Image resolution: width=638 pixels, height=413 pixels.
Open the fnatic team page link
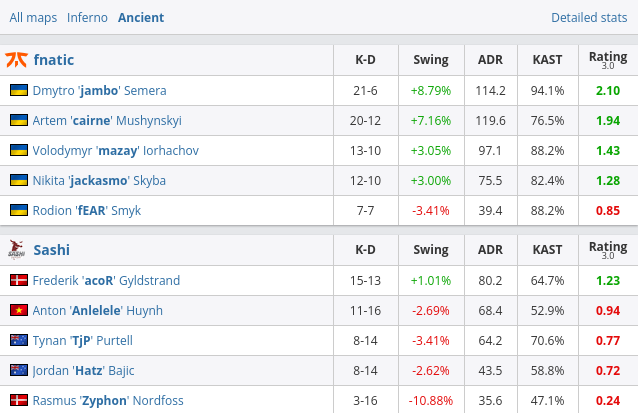[x=54, y=60]
